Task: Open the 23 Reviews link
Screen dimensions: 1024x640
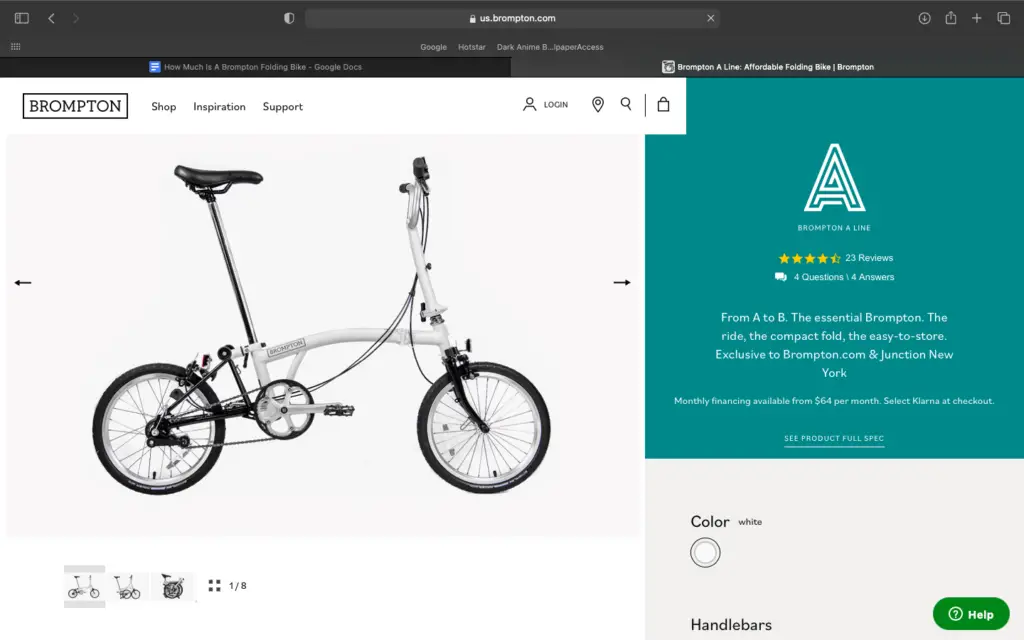Action: click(869, 258)
